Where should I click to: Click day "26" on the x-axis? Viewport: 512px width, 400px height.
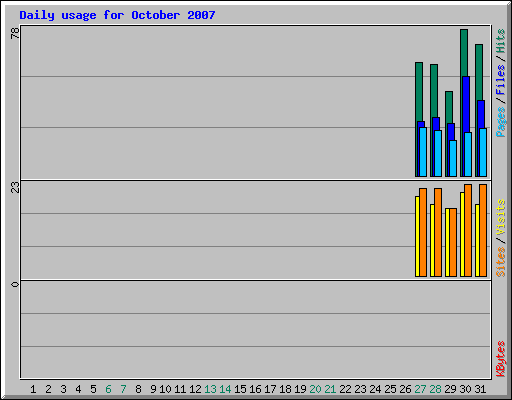coord(405,389)
